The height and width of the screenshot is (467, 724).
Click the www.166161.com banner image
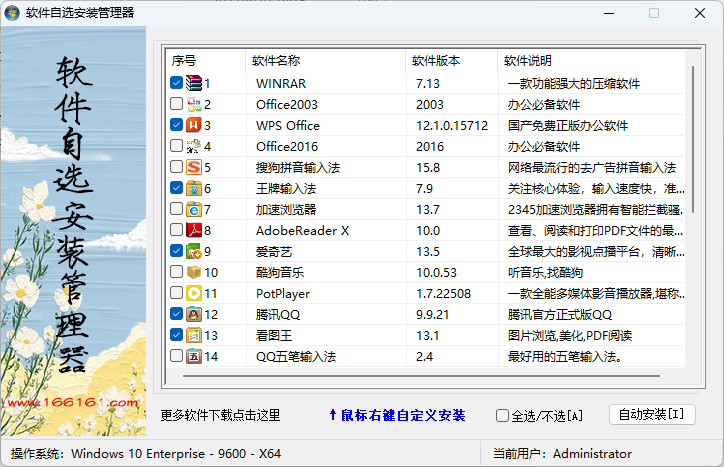pos(73,231)
